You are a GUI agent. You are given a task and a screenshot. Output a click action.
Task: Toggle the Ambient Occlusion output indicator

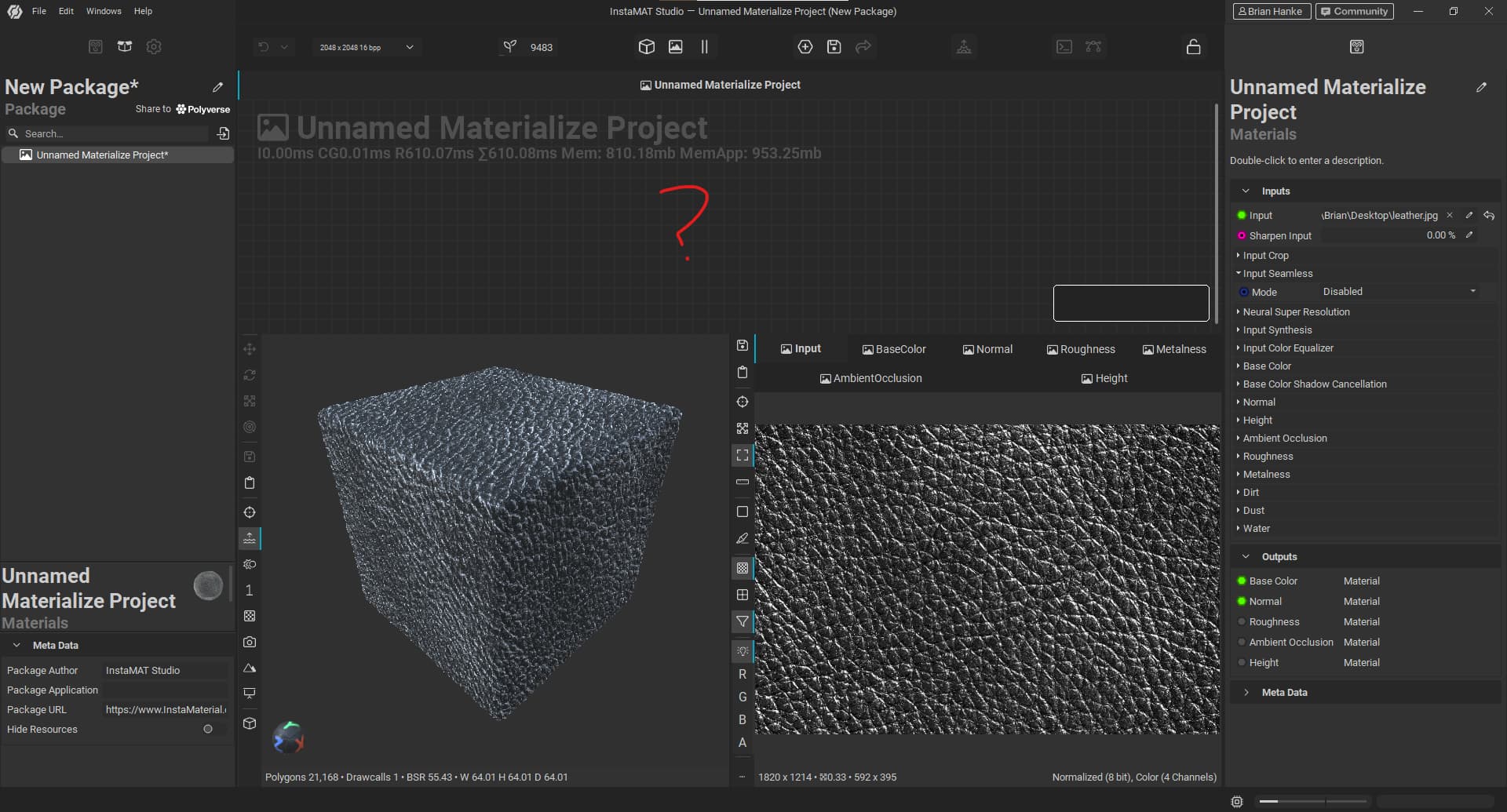click(x=1241, y=643)
